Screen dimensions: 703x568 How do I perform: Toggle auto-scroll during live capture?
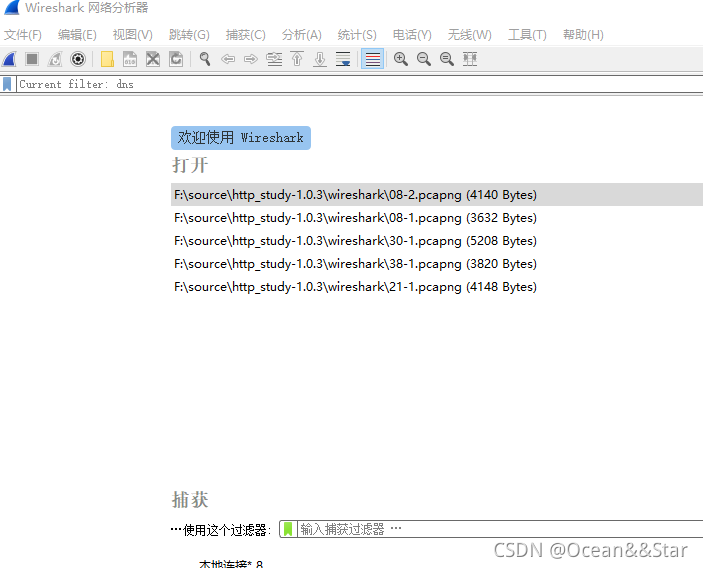pyautogui.click(x=343, y=59)
